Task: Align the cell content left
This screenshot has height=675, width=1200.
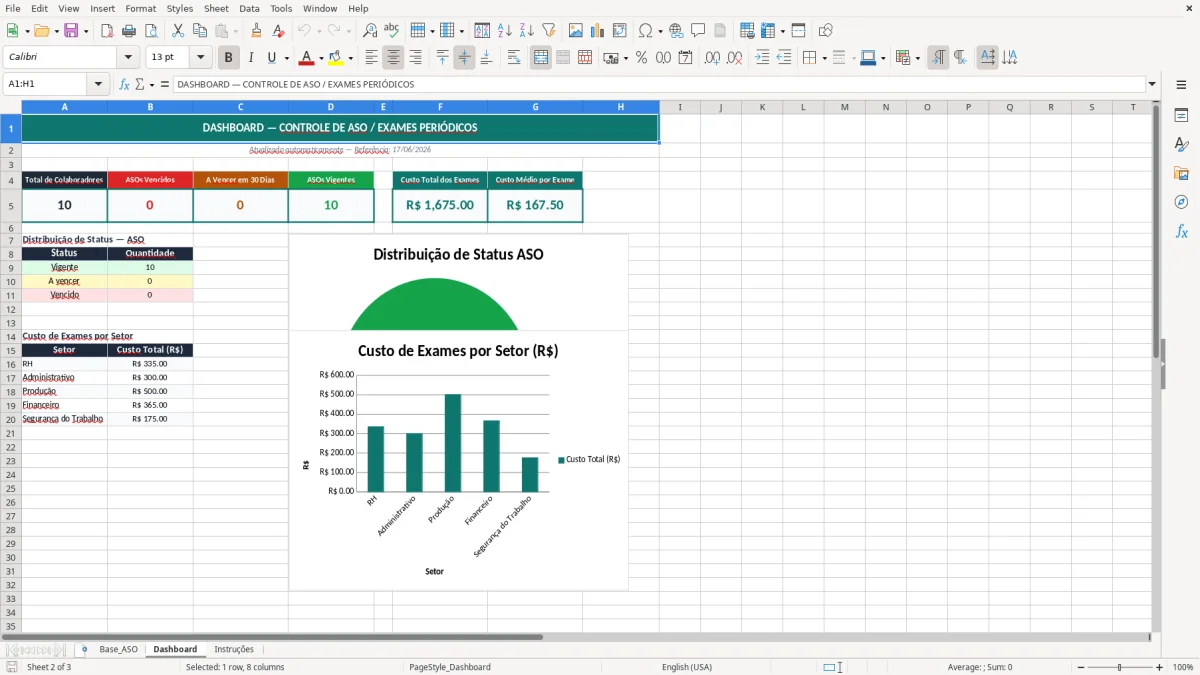Action: tap(372, 58)
